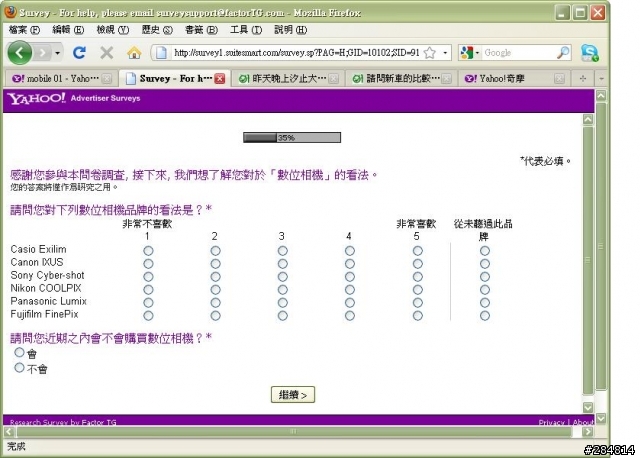The width and height of the screenshot is (640, 458).
Task: Click the outer page scroll-down arrow
Action: click(x=601, y=418)
